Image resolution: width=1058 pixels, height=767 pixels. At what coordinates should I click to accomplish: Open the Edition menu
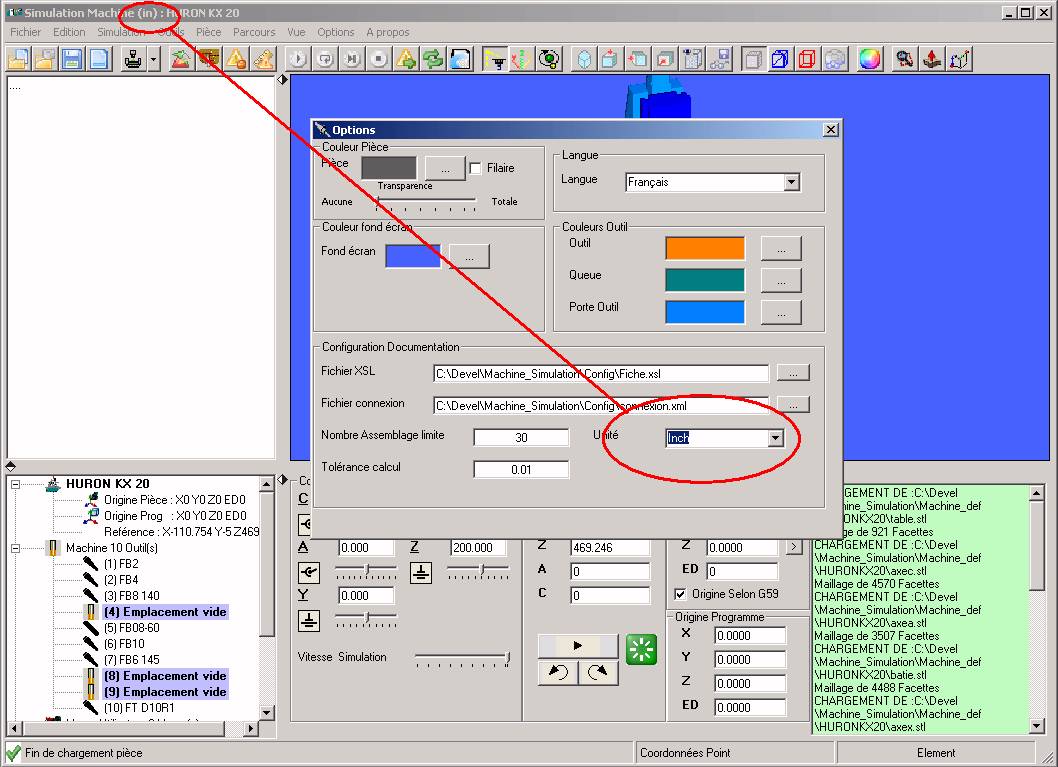69,32
